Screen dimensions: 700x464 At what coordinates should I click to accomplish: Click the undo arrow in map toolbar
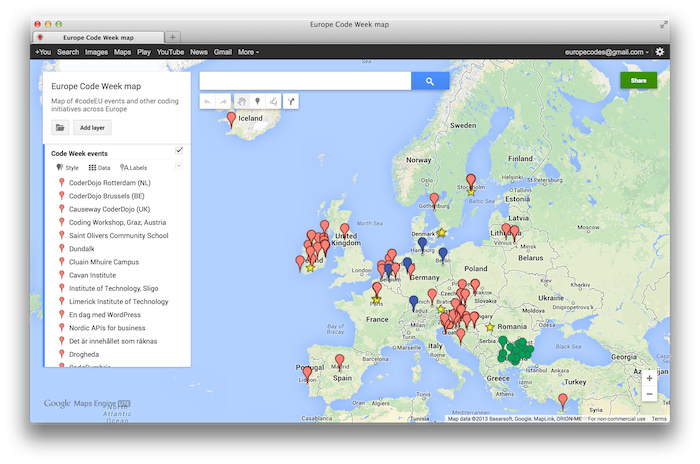coord(208,102)
